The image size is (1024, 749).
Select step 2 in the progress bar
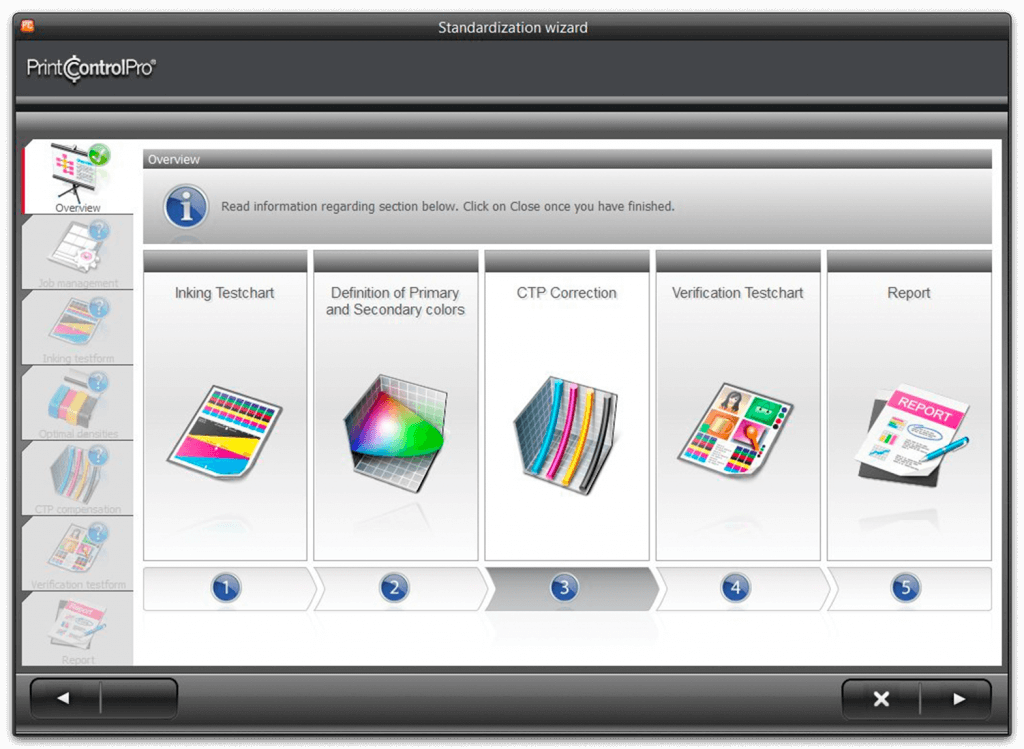[x=395, y=588]
